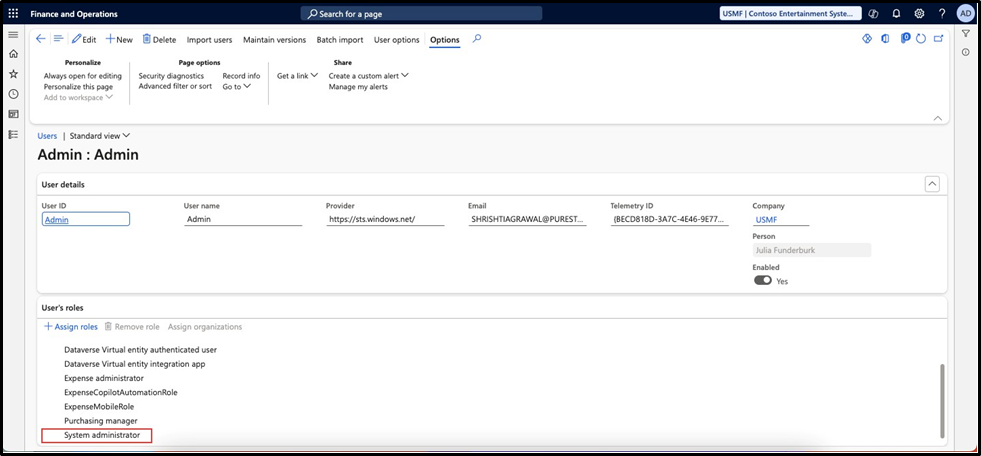Open the USMF company picker
This screenshot has width=981, height=456.
(790, 14)
